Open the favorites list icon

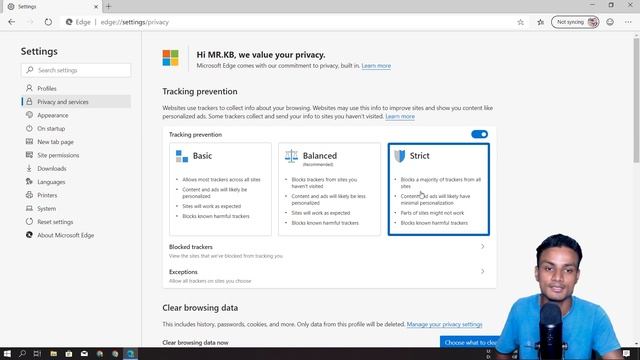coord(540,22)
